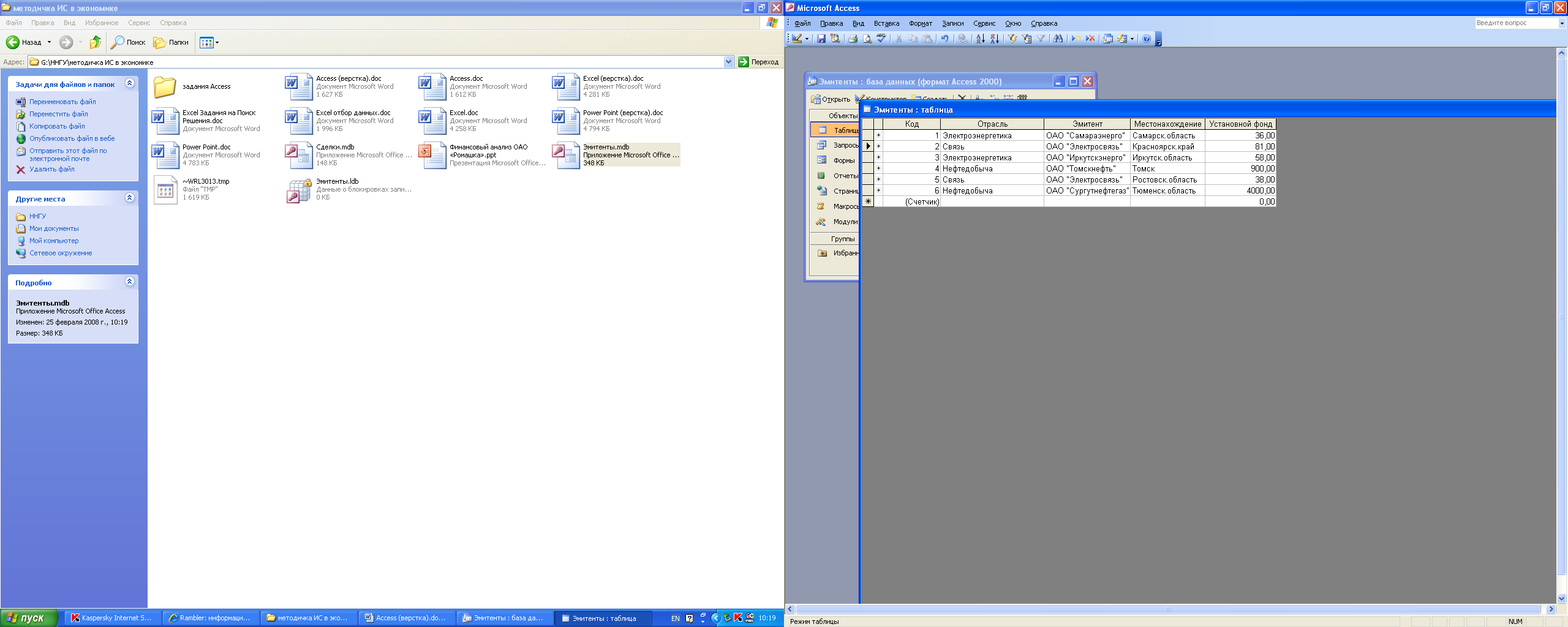Show the database window icon
This screenshot has width=1568, height=627.
point(1108,39)
